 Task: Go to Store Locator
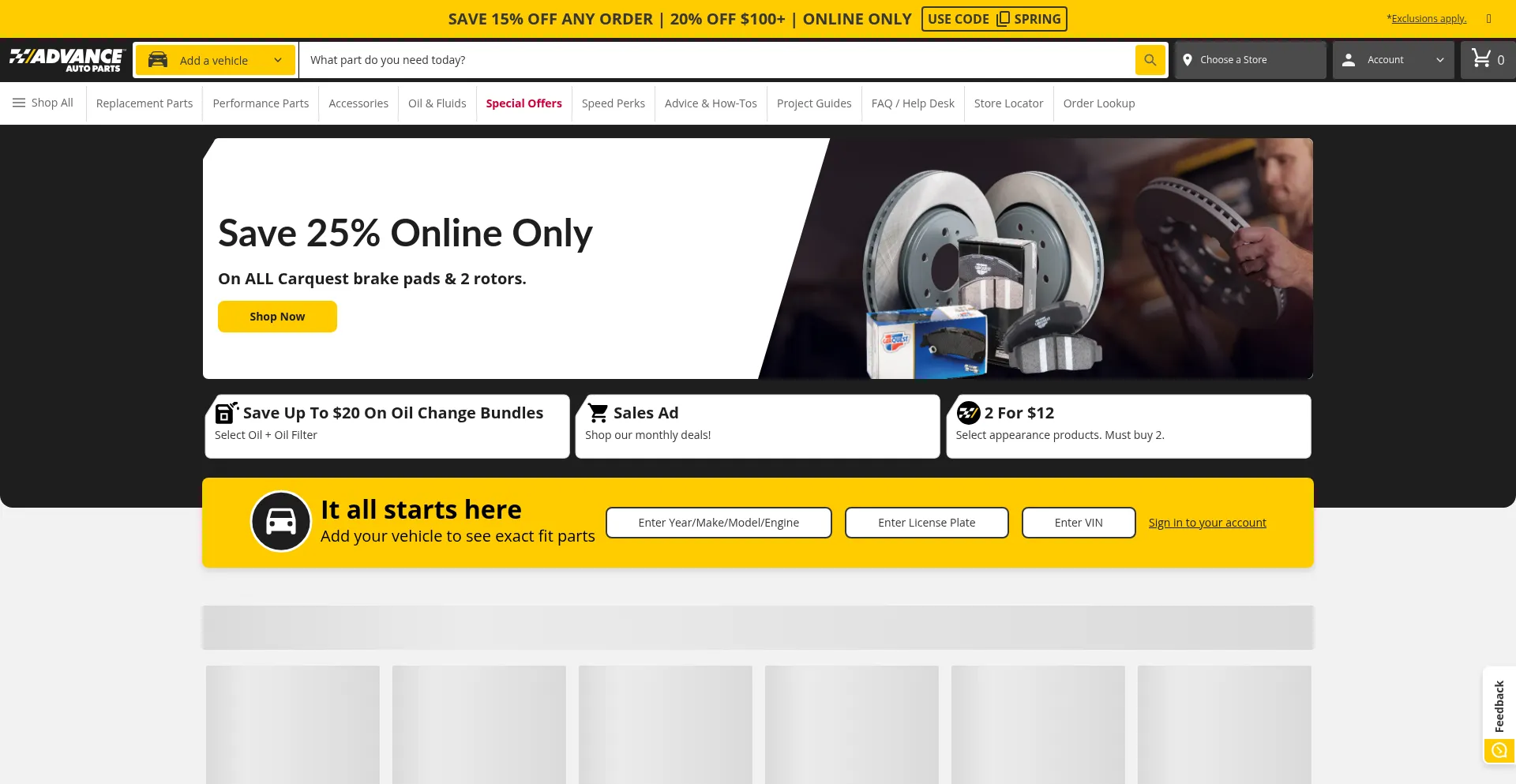1008,103
